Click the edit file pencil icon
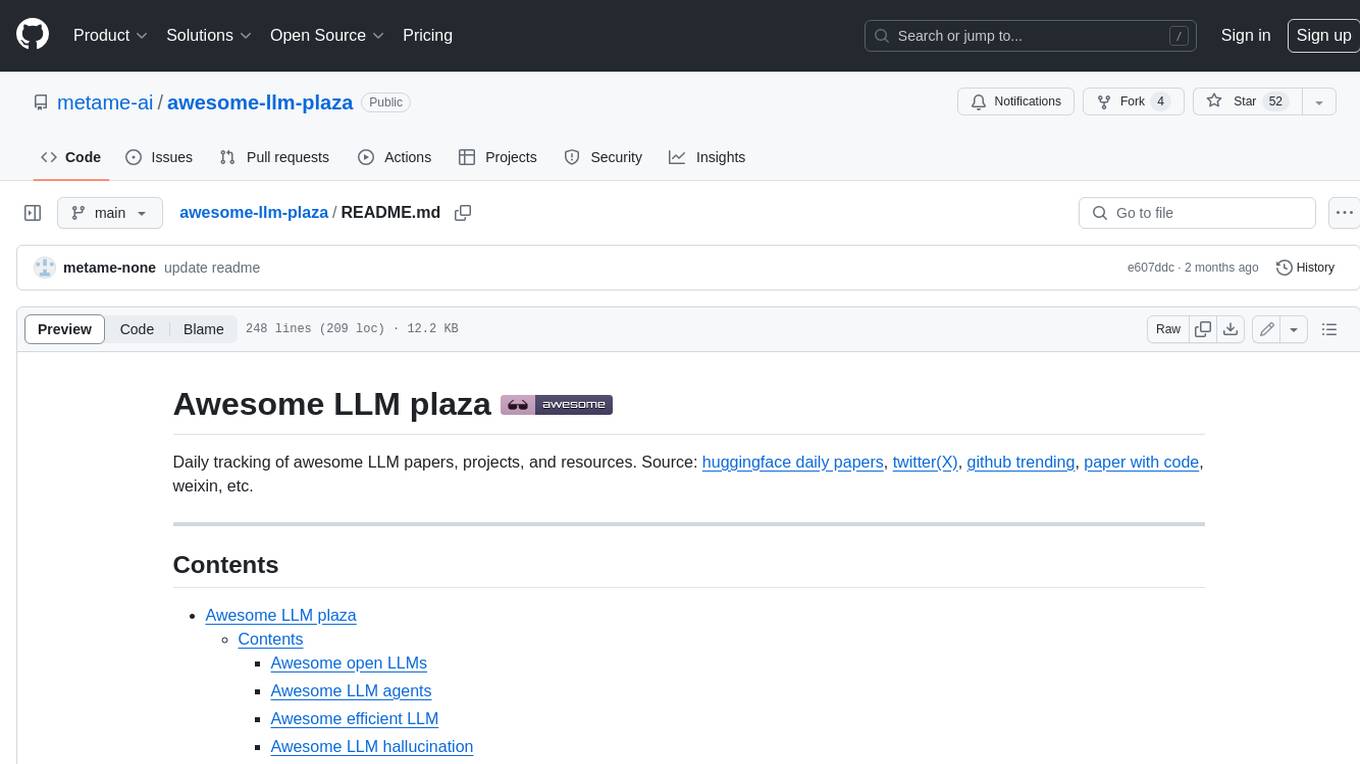This screenshot has width=1360, height=764. [1267, 329]
